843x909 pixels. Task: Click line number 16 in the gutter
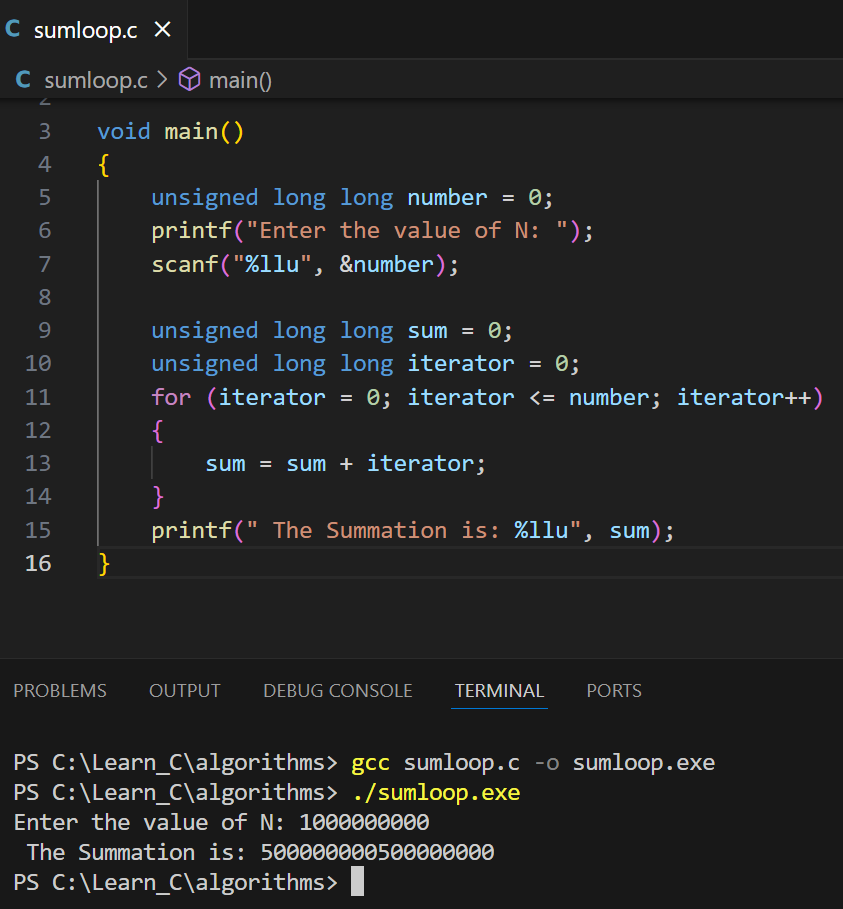[x=38, y=563]
